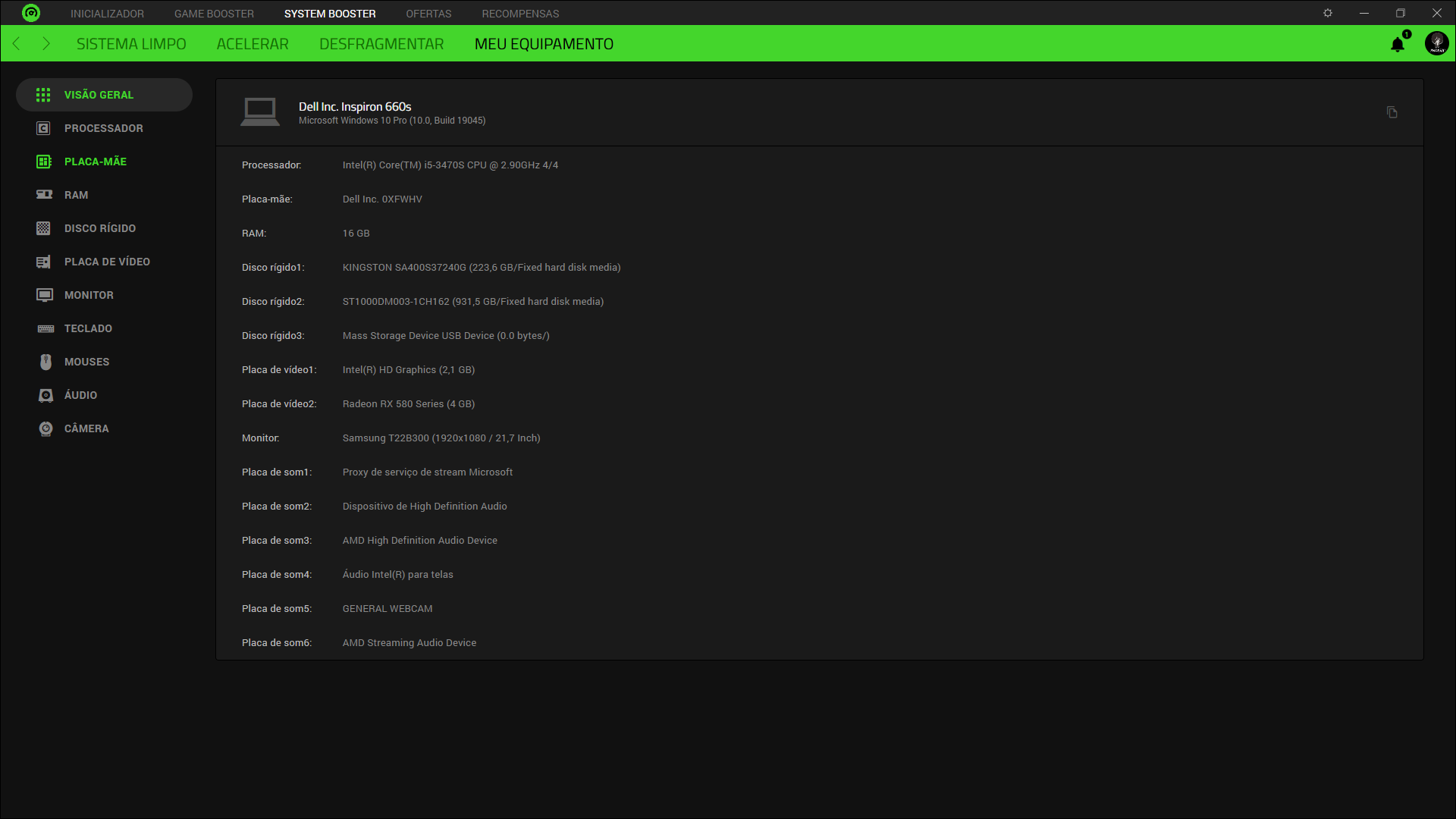1456x819 pixels.
Task: Go forward with the right arrow
Action: pos(46,43)
